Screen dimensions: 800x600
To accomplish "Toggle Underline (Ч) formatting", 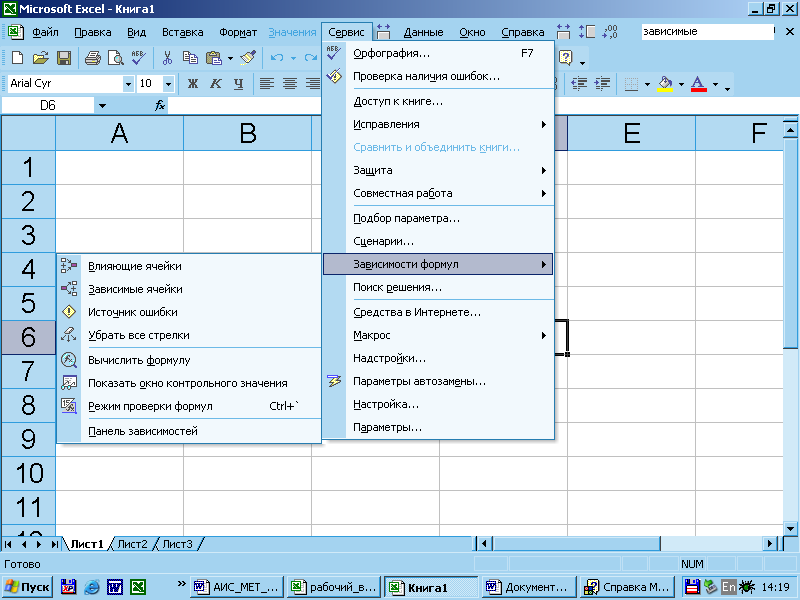I will pos(238,84).
